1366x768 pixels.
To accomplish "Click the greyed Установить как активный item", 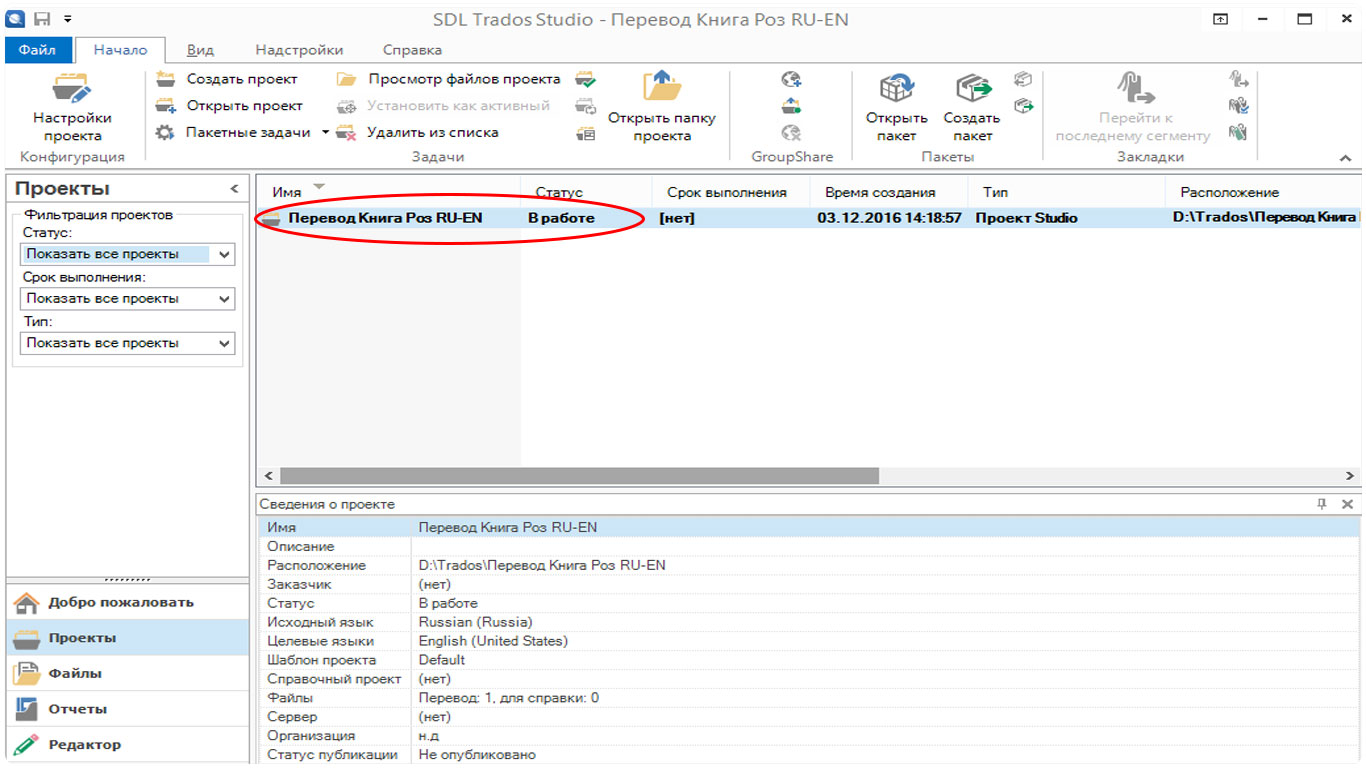I will click(443, 106).
